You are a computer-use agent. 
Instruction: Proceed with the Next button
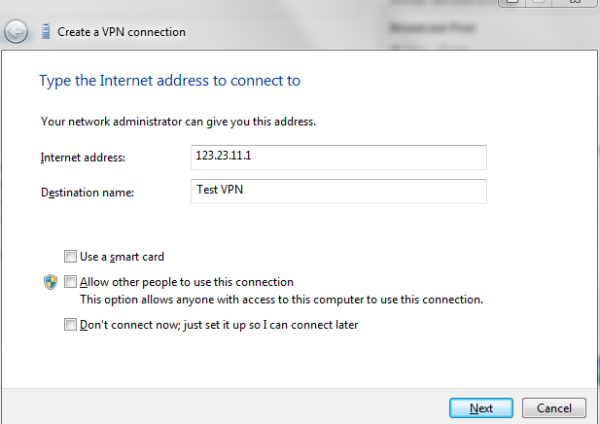(481, 408)
